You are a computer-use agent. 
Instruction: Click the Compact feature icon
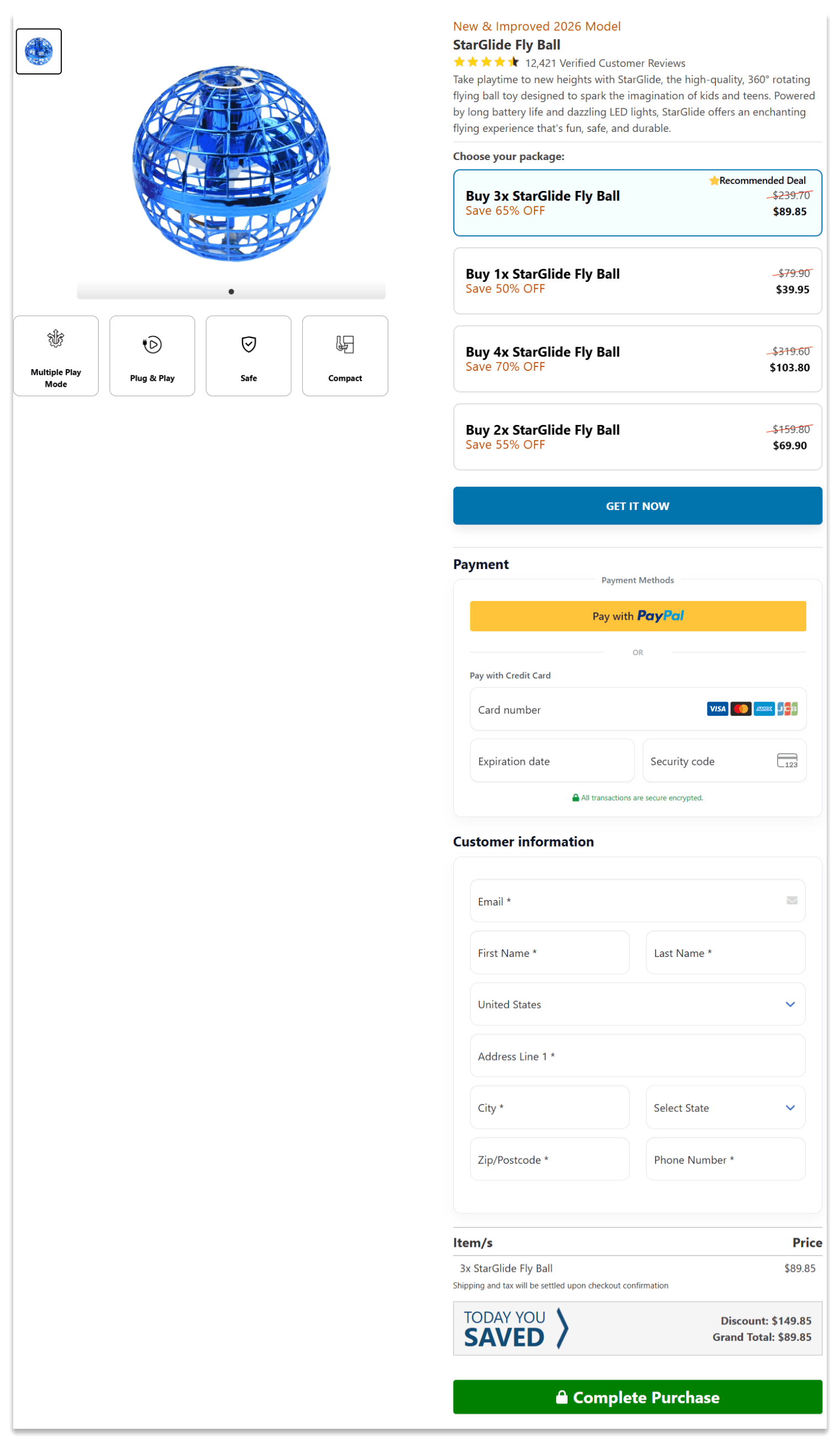click(345, 344)
